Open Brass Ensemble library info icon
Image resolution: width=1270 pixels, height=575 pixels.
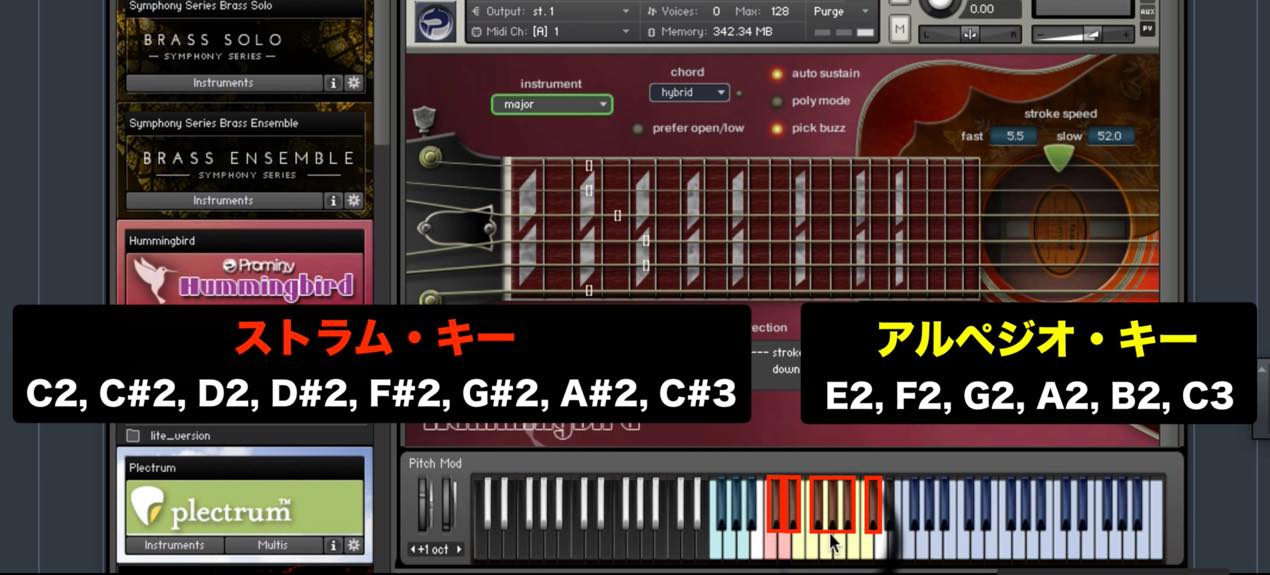[334, 201]
